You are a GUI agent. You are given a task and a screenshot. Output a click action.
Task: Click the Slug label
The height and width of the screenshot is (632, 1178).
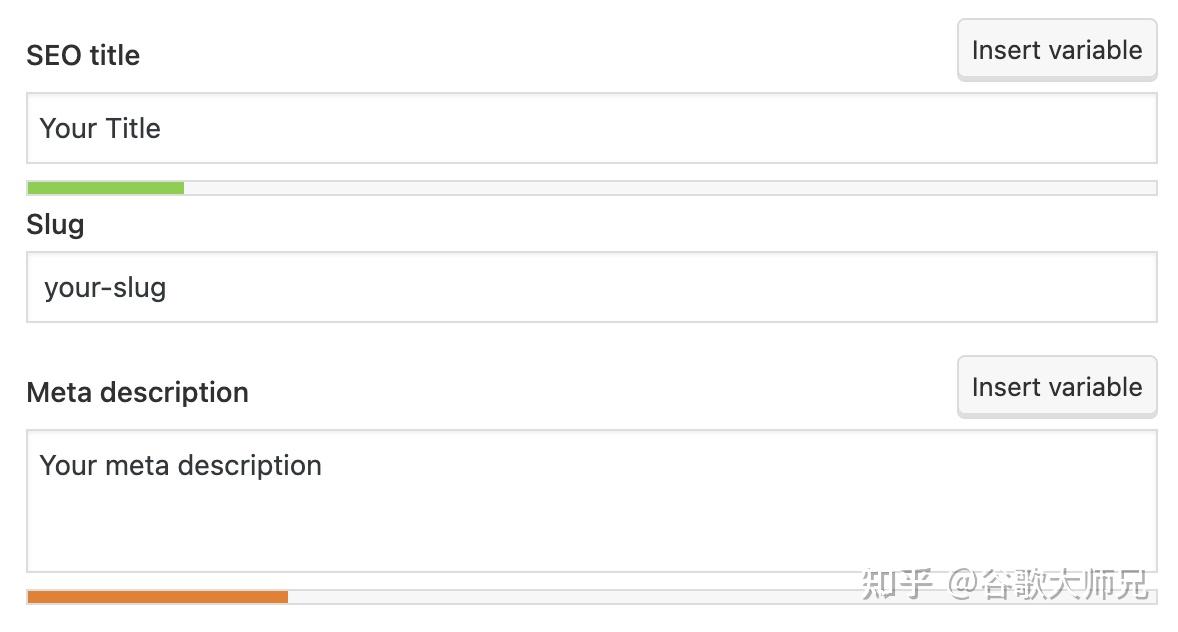coord(55,225)
